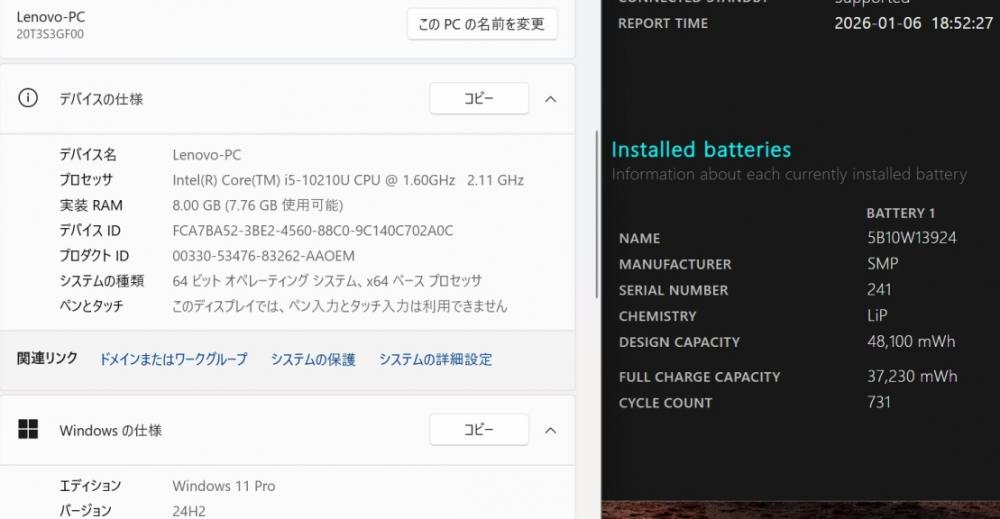Viewport: 1000px width, 519px height.
Task: Select the design capacity 48,100 mWh
Action: click(911, 341)
